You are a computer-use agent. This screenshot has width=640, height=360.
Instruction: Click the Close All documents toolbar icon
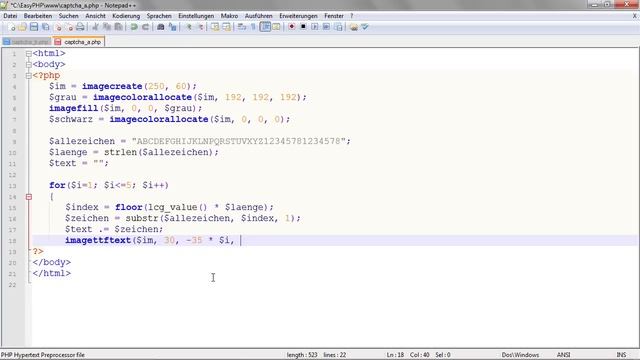pyautogui.click(x=69, y=27)
